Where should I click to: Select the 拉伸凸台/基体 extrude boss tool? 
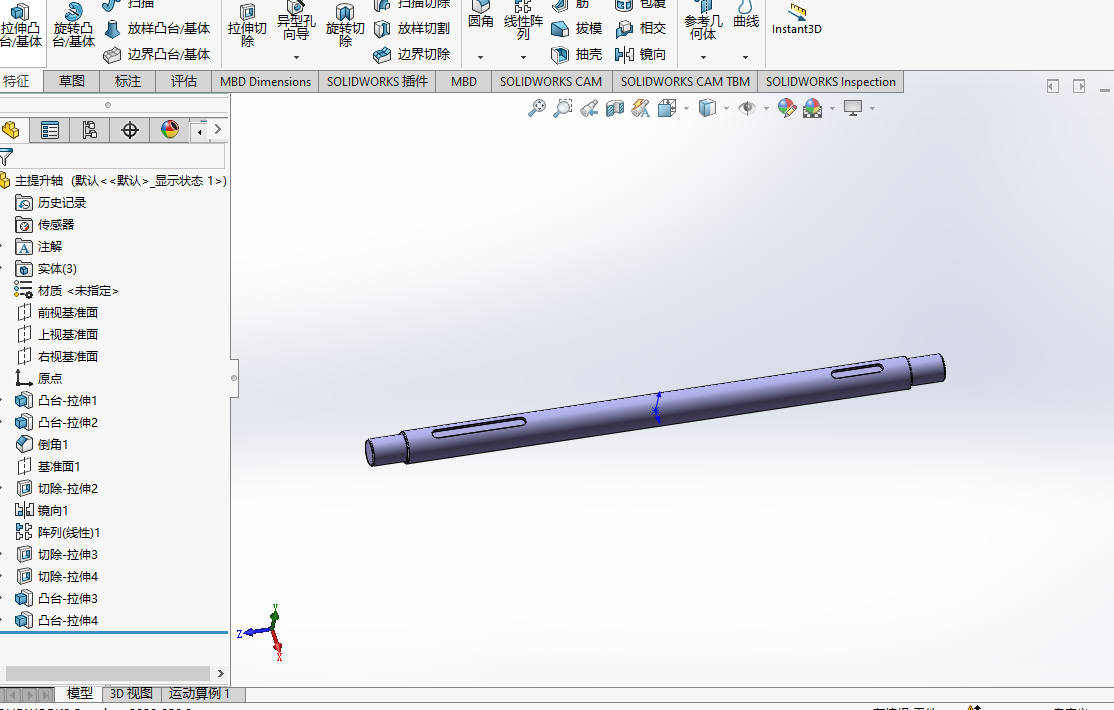click(x=21, y=26)
